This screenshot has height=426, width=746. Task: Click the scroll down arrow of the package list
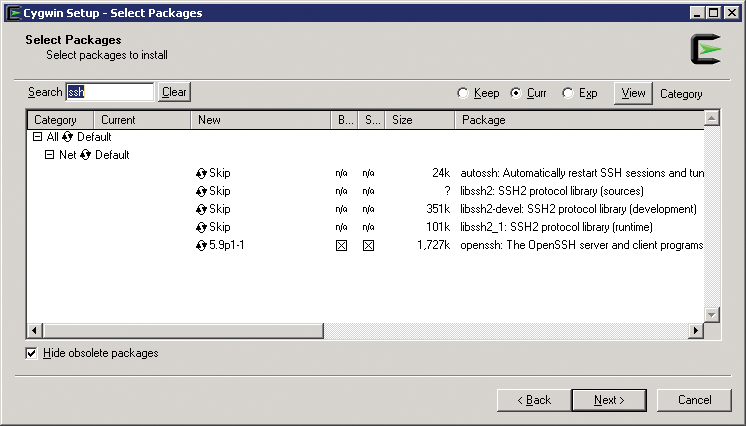pos(711,315)
